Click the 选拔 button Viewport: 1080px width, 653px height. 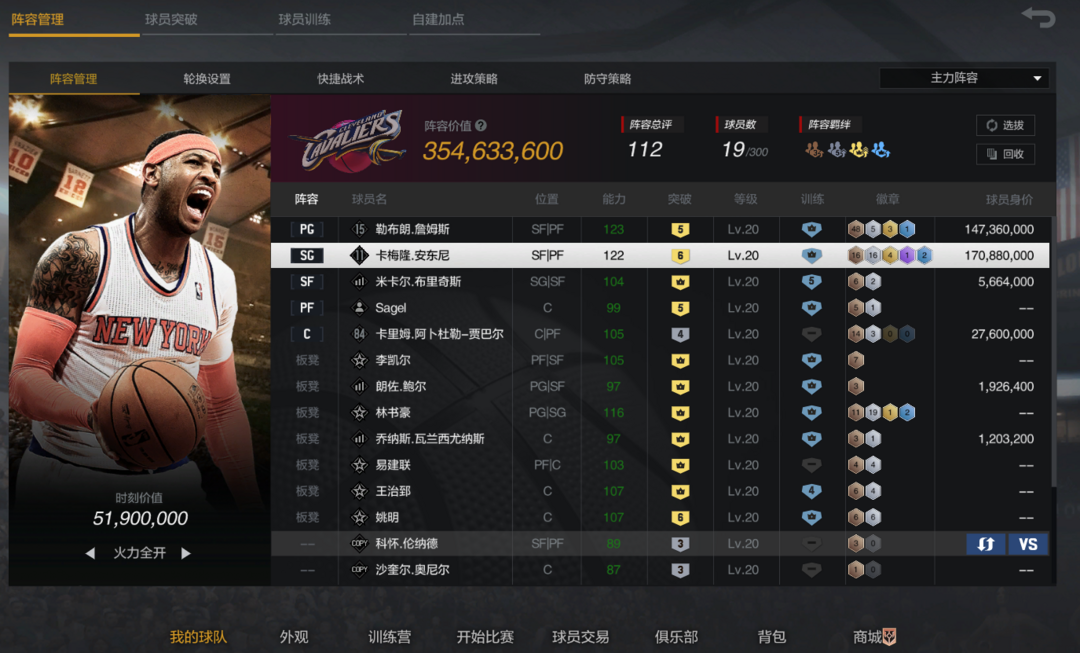tap(1006, 125)
